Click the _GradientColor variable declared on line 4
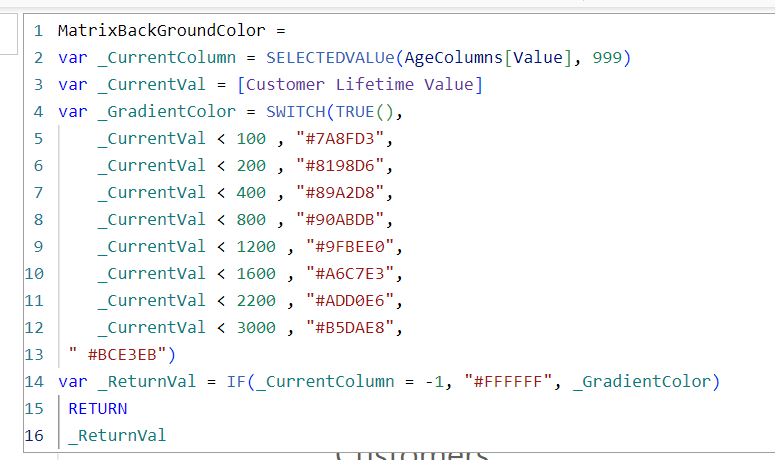The image size is (775, 460). tap(167, 112)
